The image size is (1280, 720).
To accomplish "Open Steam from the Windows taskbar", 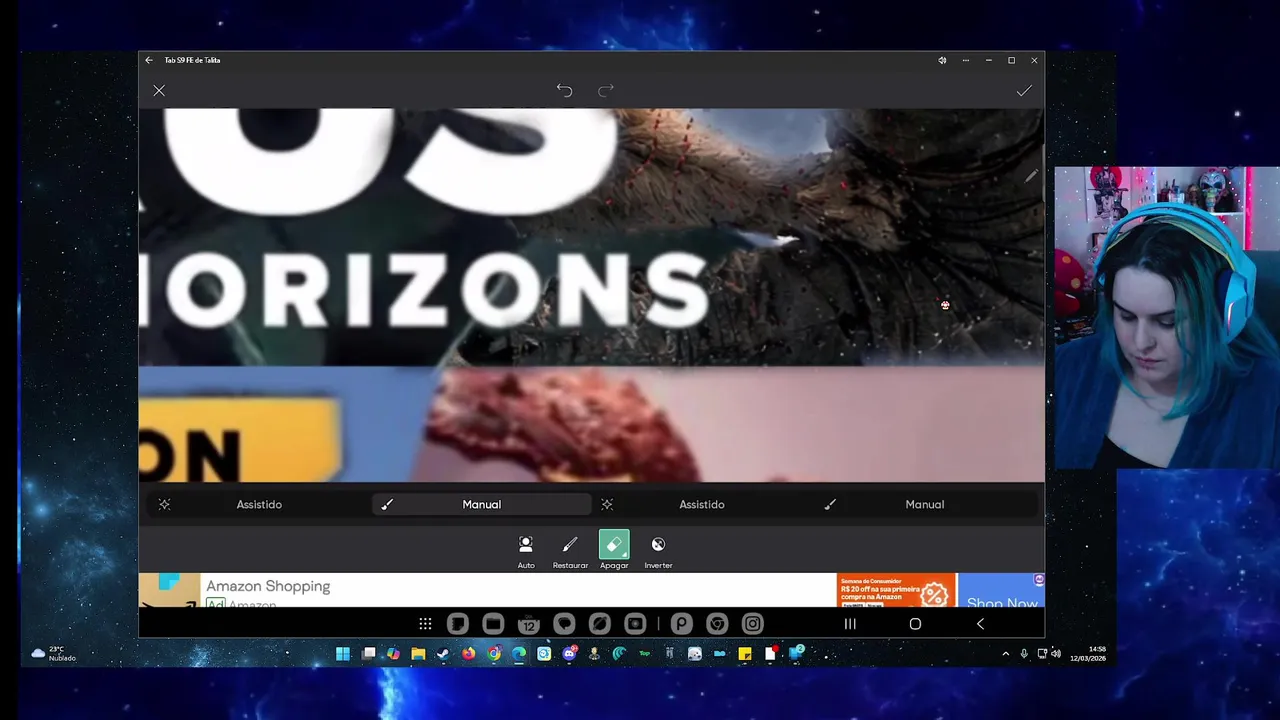I will [443, 654].
